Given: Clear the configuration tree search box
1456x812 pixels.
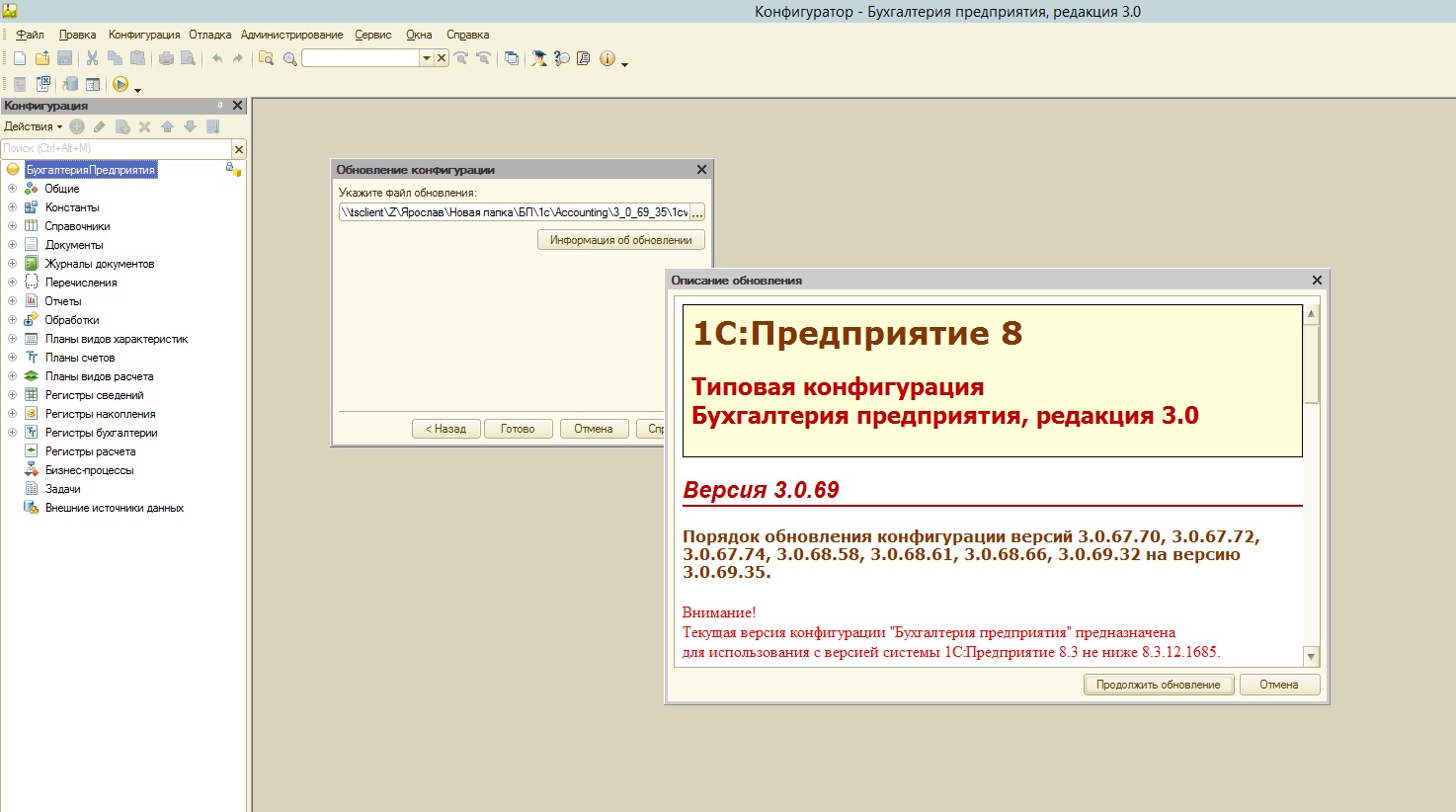Looking at the screenshot, I should (x=239, y=149).
